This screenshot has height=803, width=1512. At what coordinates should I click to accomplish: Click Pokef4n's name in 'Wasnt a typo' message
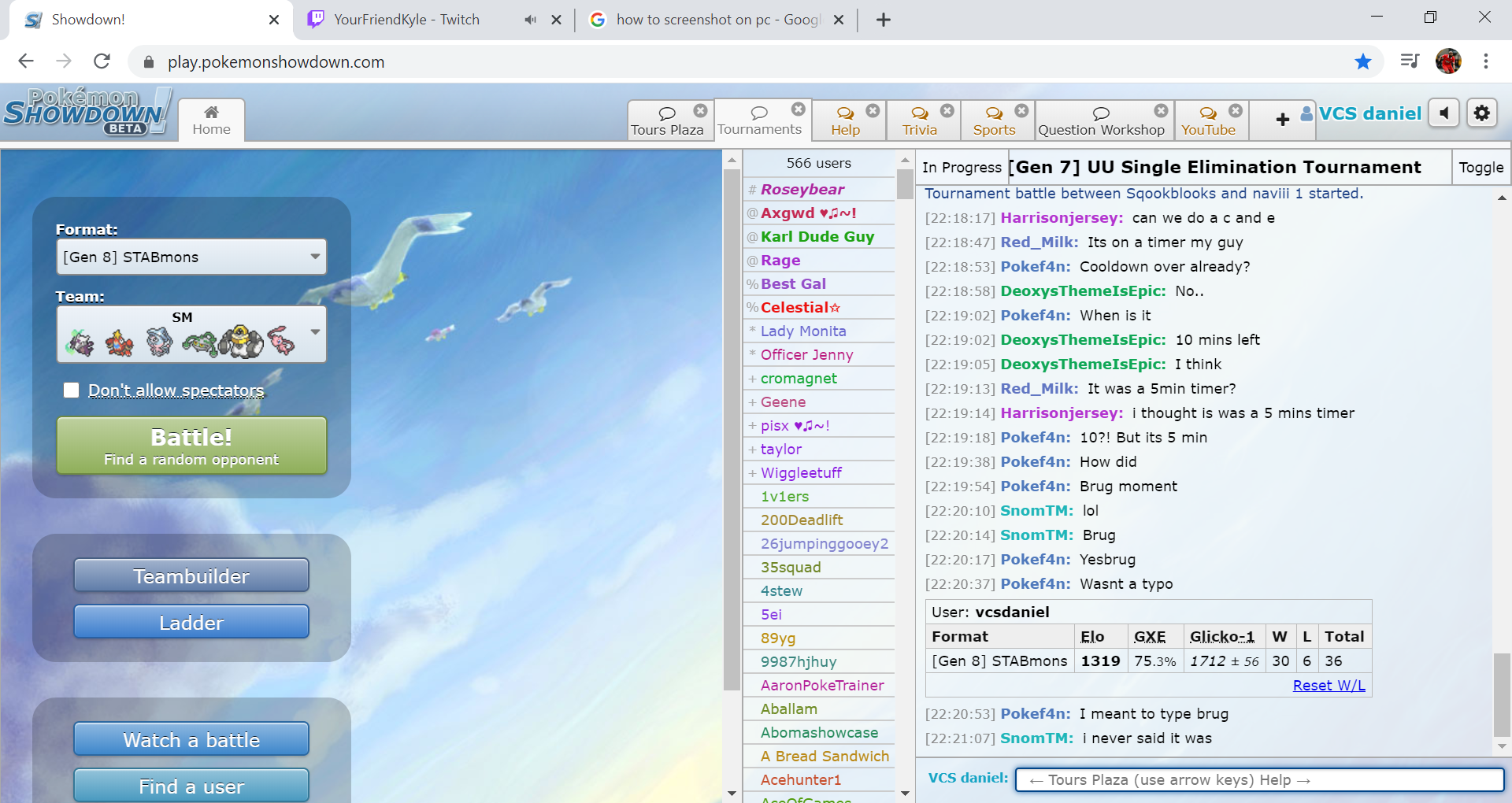click(1035, 583)
